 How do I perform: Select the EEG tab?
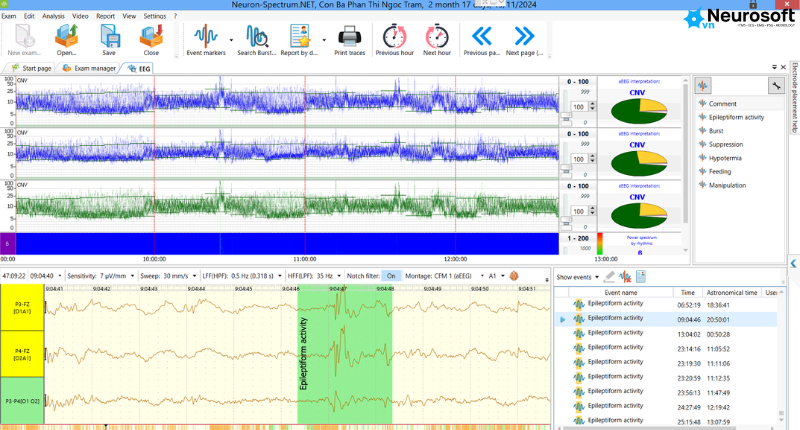(x=139, y=68)
